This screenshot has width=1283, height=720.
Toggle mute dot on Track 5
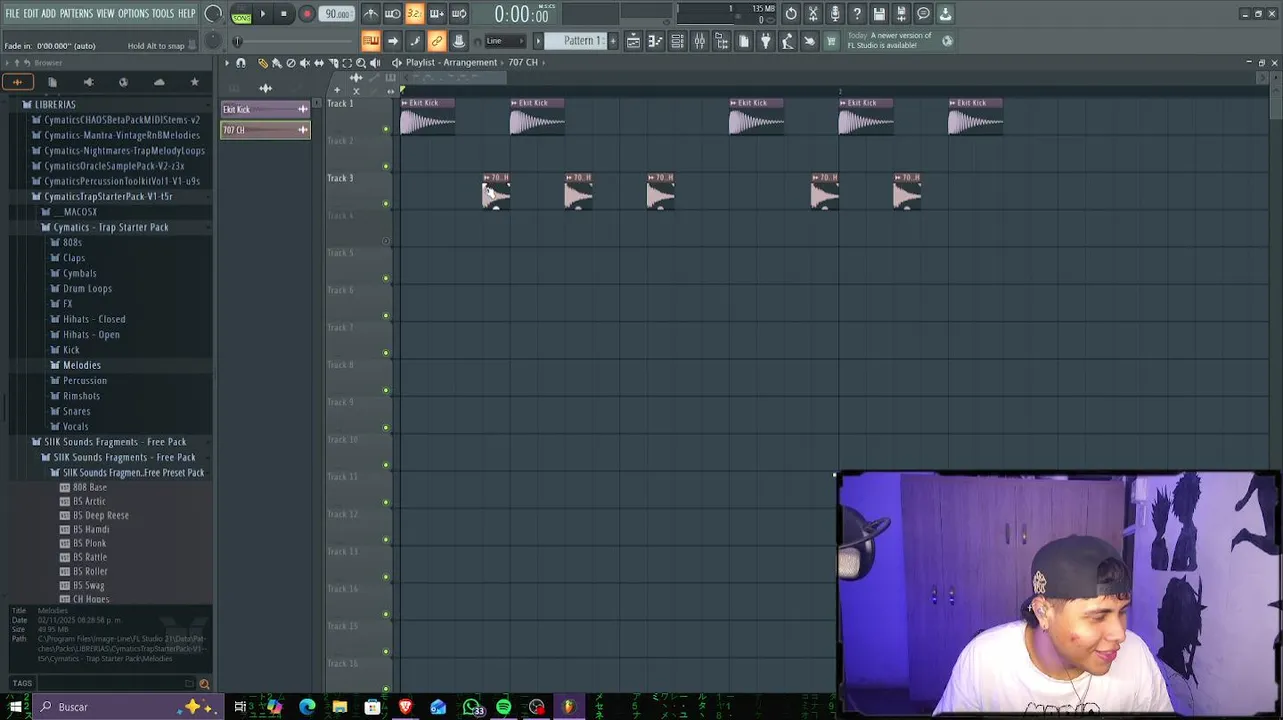(x=386, y=279)
